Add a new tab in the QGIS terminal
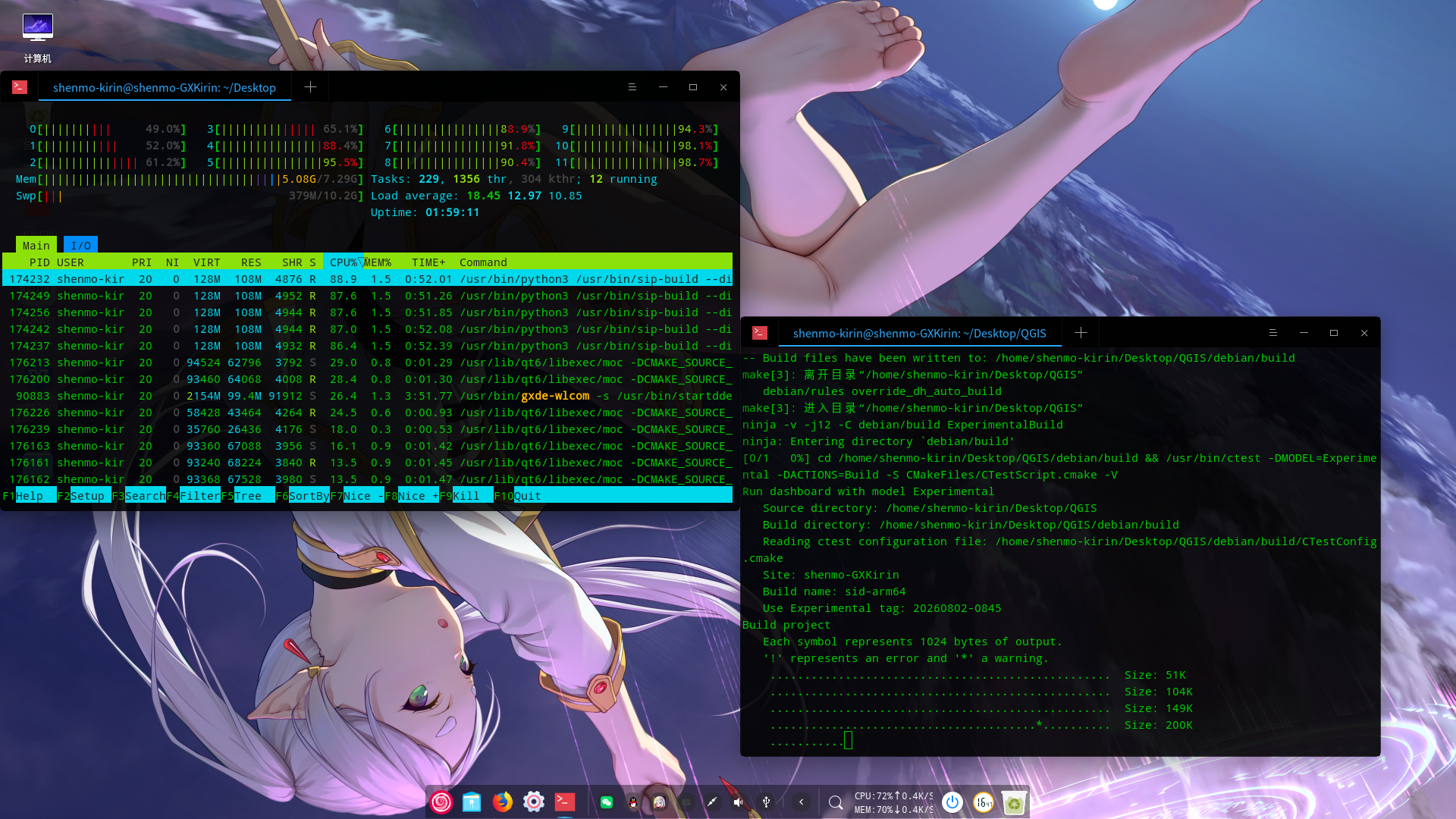 (x=1081, y=333)
